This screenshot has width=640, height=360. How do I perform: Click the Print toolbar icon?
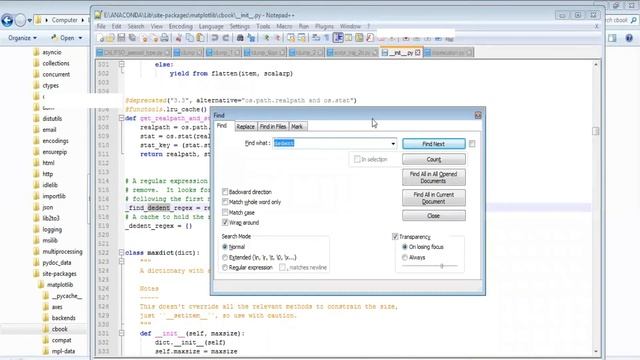[164, 38]
